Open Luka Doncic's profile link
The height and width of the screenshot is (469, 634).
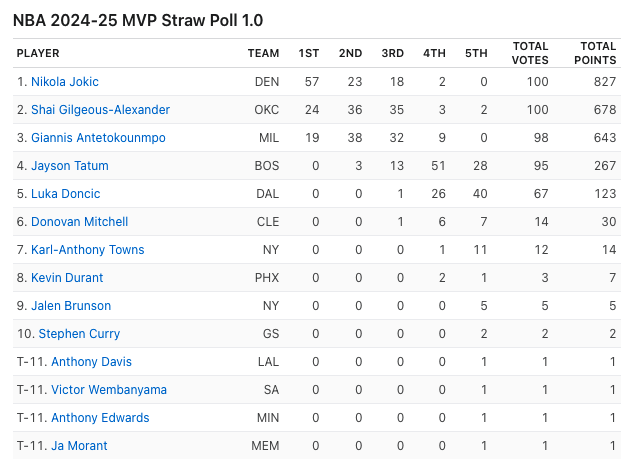[x=65, y=194]
